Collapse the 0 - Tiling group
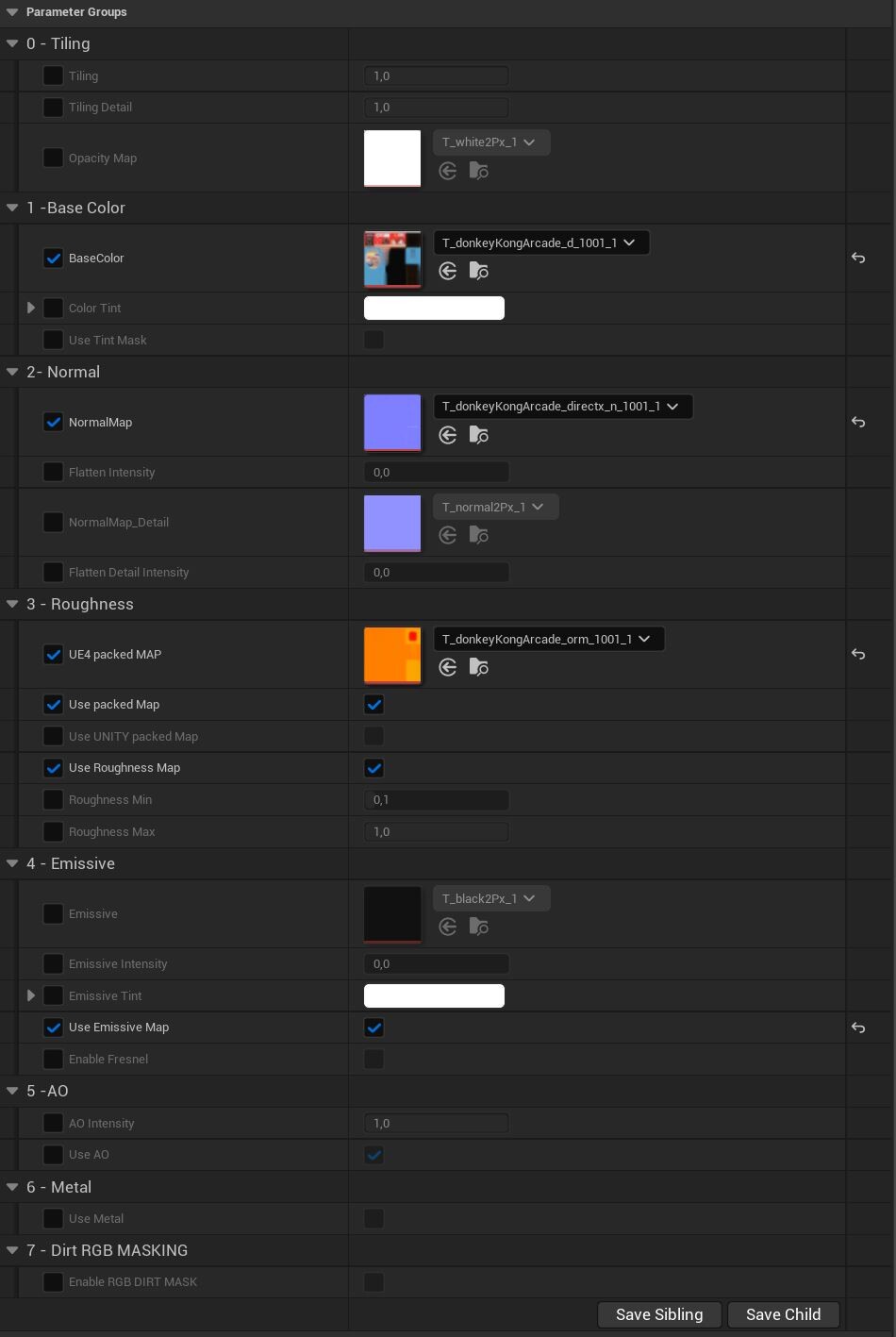Screen dimensions: 896x1337 (x=12, y=43)
